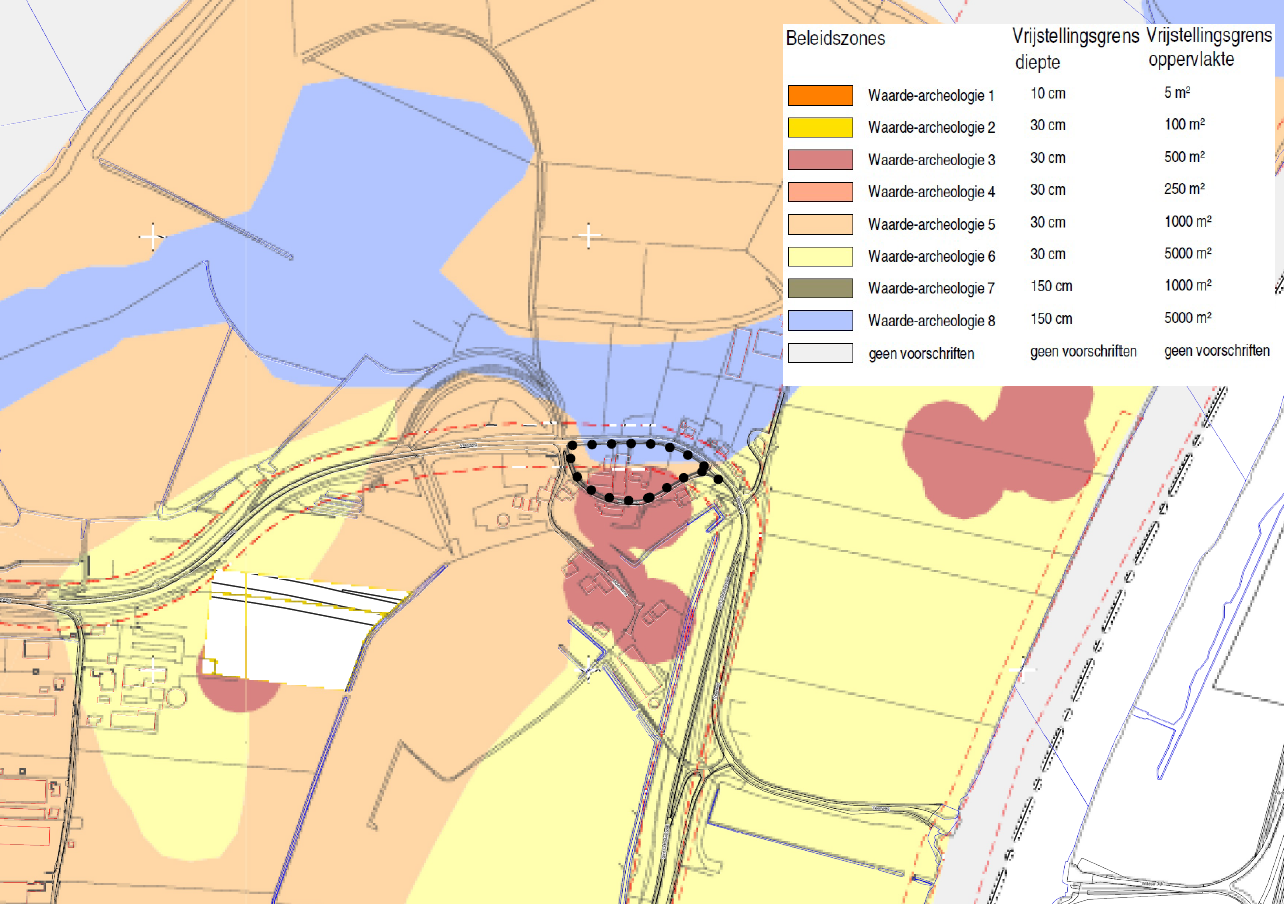
Task: Click the 'Waarde-archeologie 3' legend label text
Action: point(931,160)
